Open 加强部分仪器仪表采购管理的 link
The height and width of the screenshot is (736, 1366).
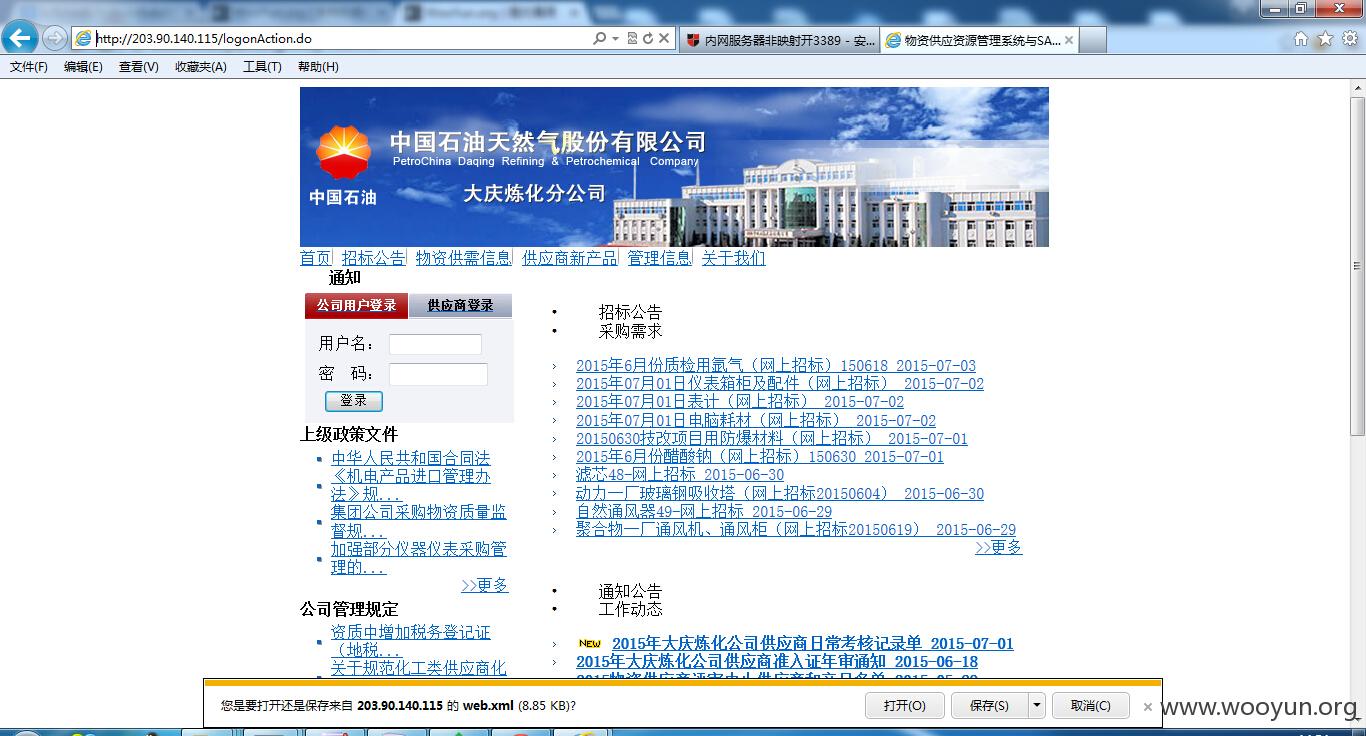[x=419, y=558]
